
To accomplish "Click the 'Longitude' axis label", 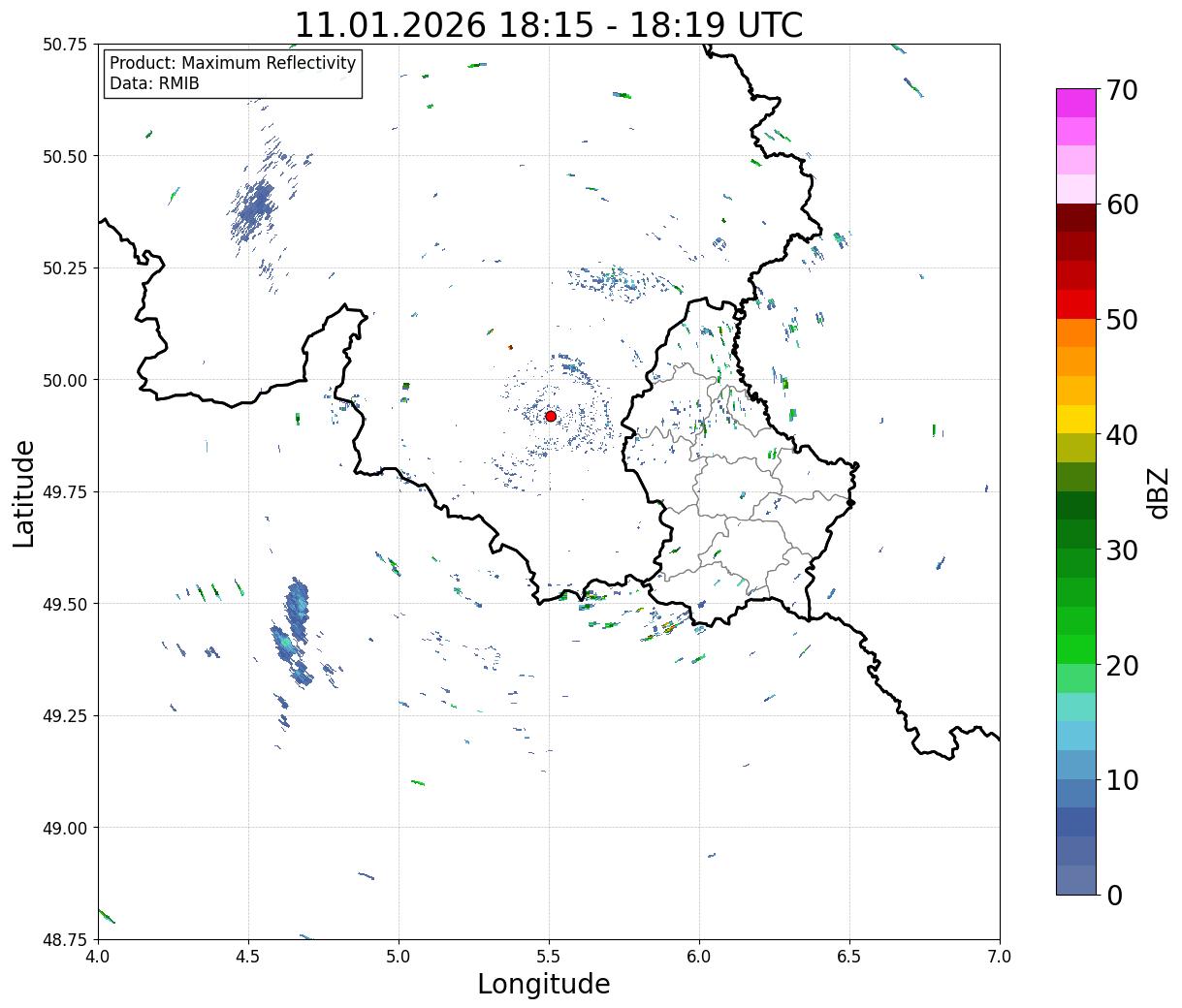I will tap(544, 984).
